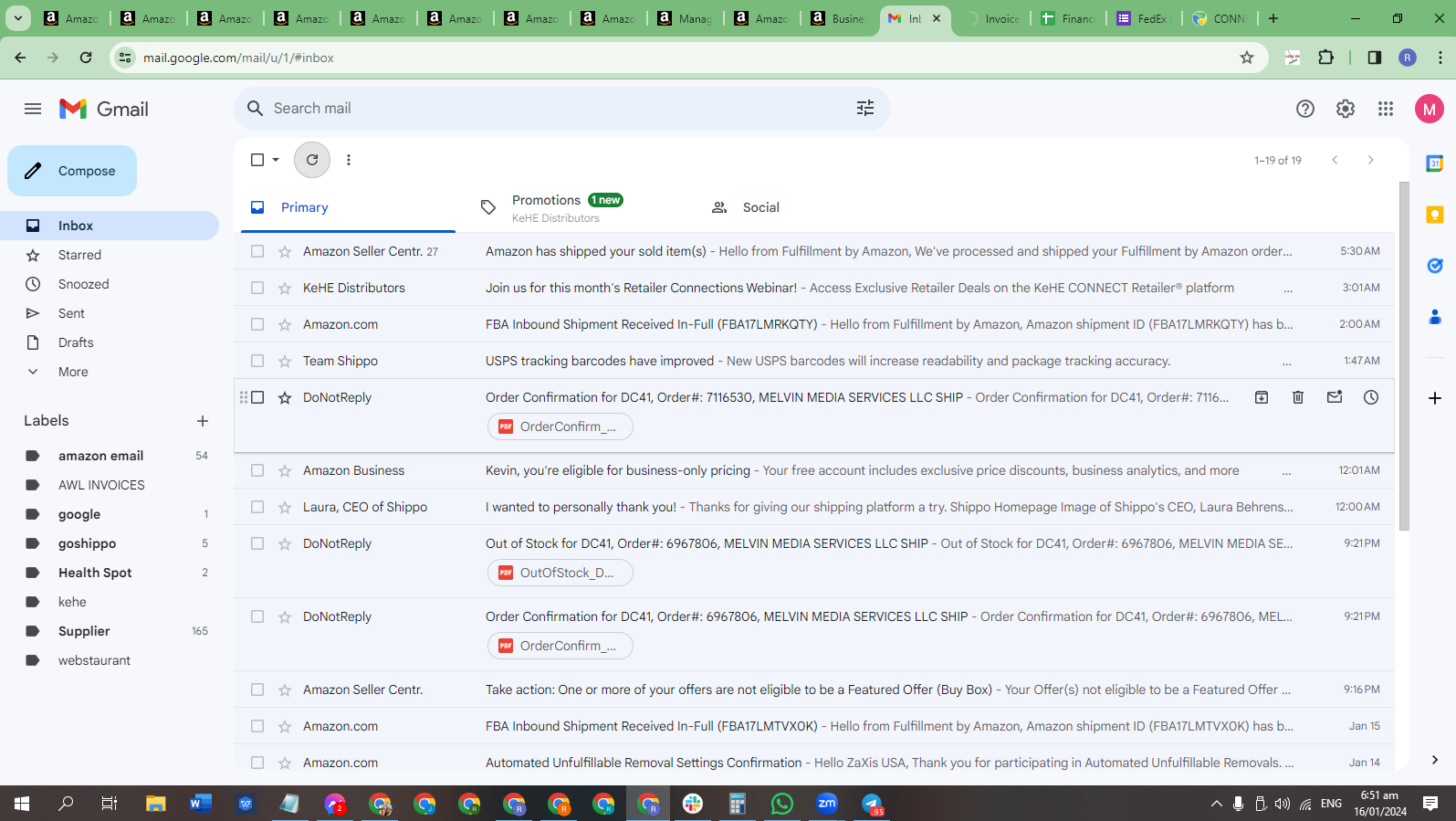Snooze the Order# 7116530 email
The width and height of the screenshot is (1456, 821).
[1371, 397]
